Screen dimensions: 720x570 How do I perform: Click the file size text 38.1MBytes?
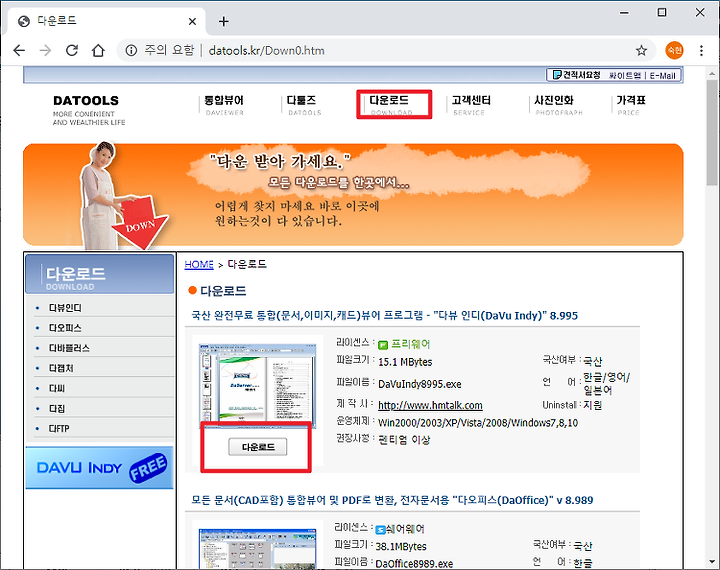pos(401,547)
